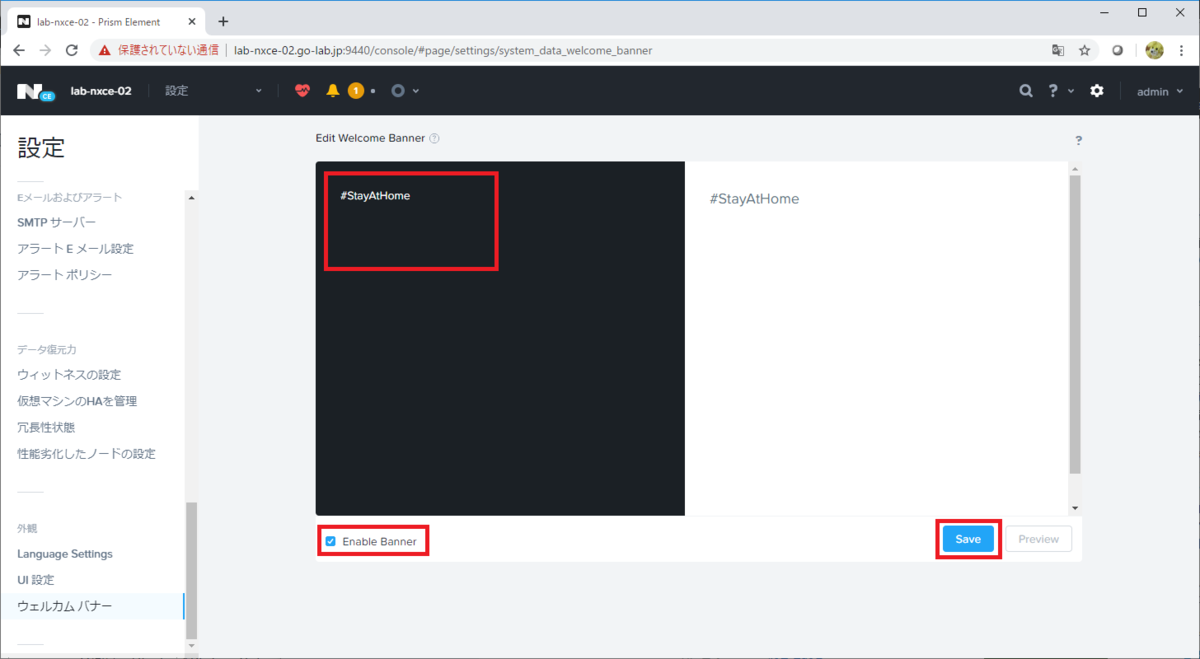Click the settings sidebar scrollbar thumb
Image resolution: width=1200 pixels, height=659 pixels.
[191, 568]
